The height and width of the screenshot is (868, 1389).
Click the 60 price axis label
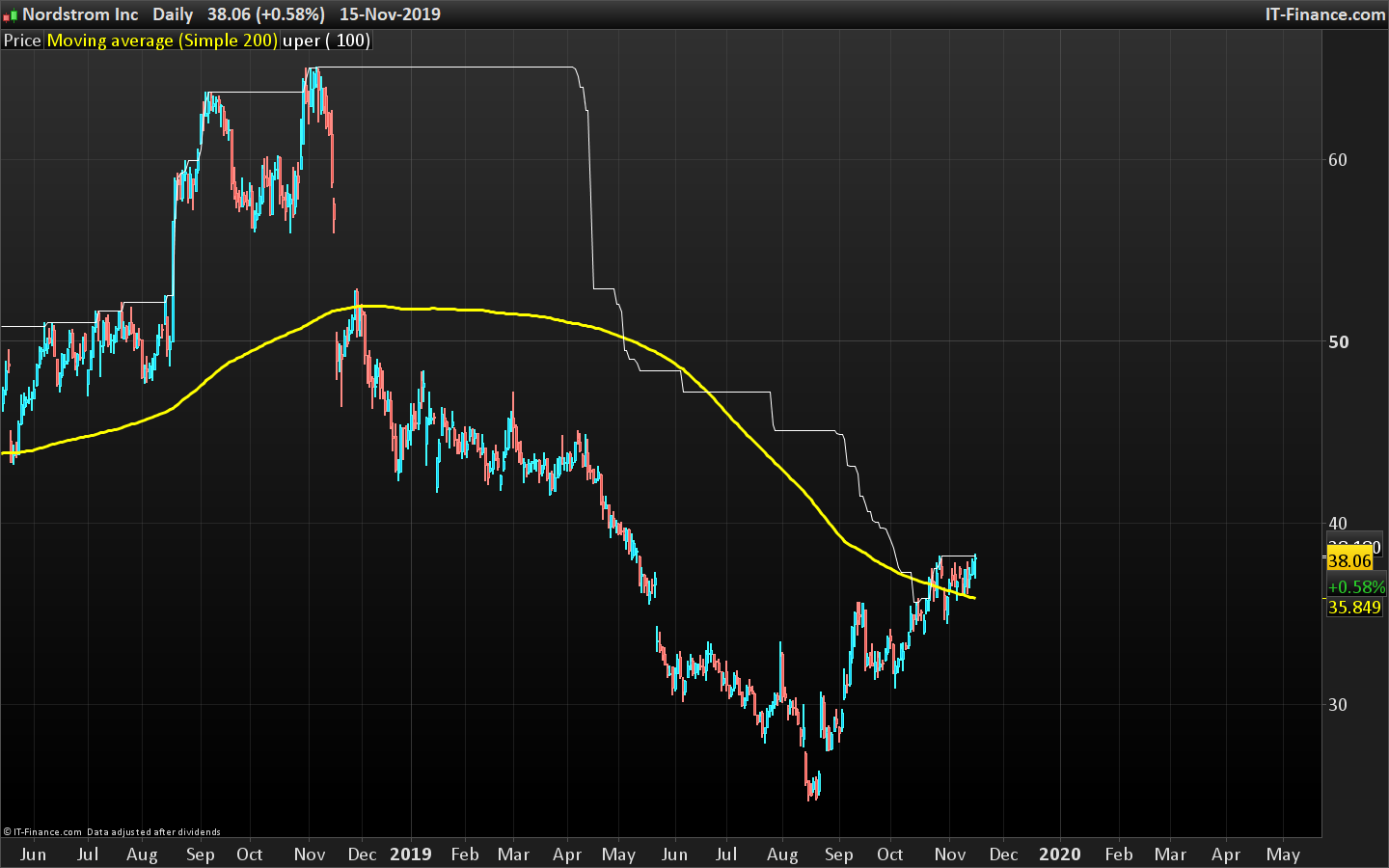(x=1338, y=160)
